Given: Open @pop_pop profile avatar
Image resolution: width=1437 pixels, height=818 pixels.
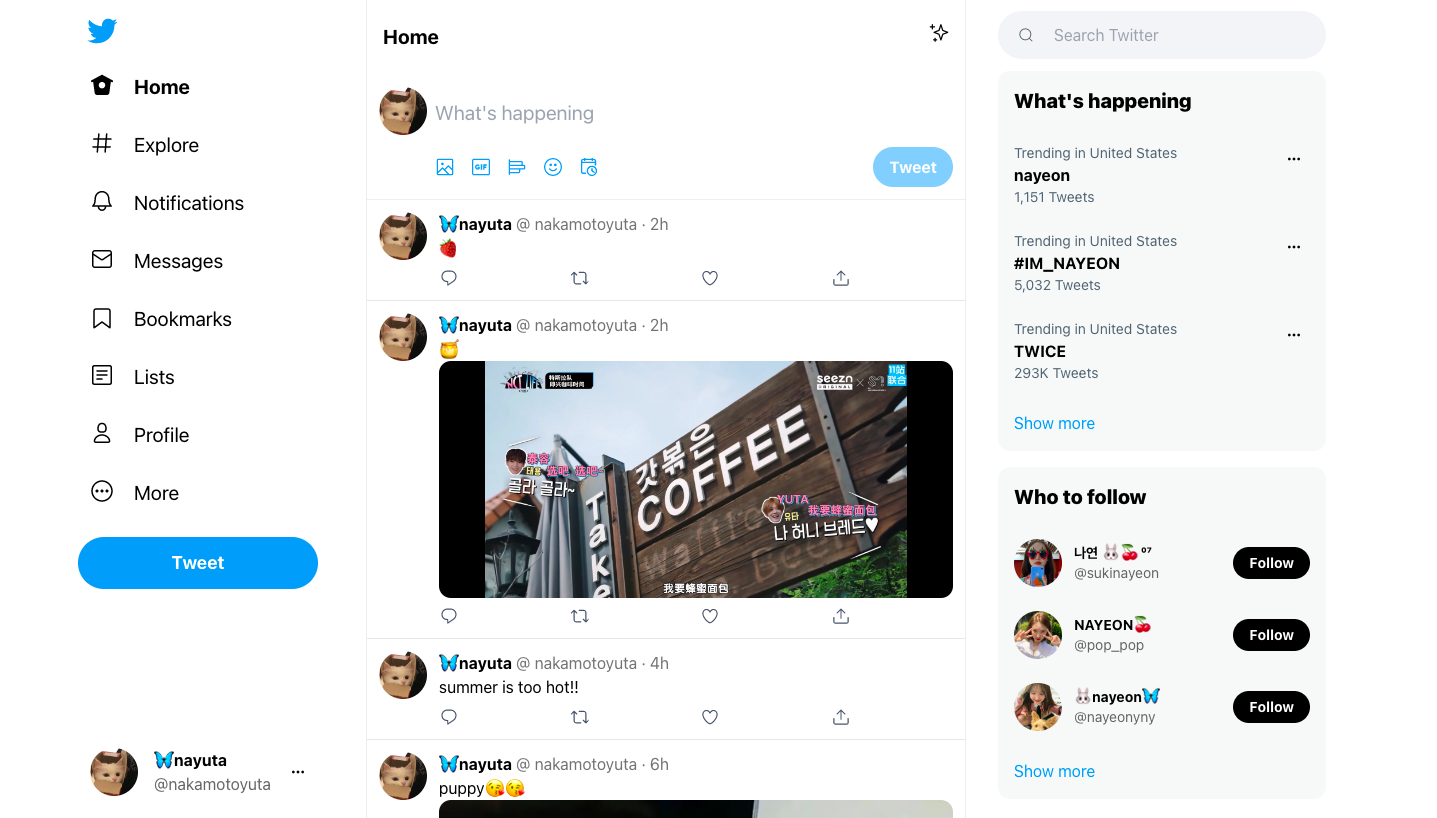Looking at the screenshot, I should [1038, 635].
